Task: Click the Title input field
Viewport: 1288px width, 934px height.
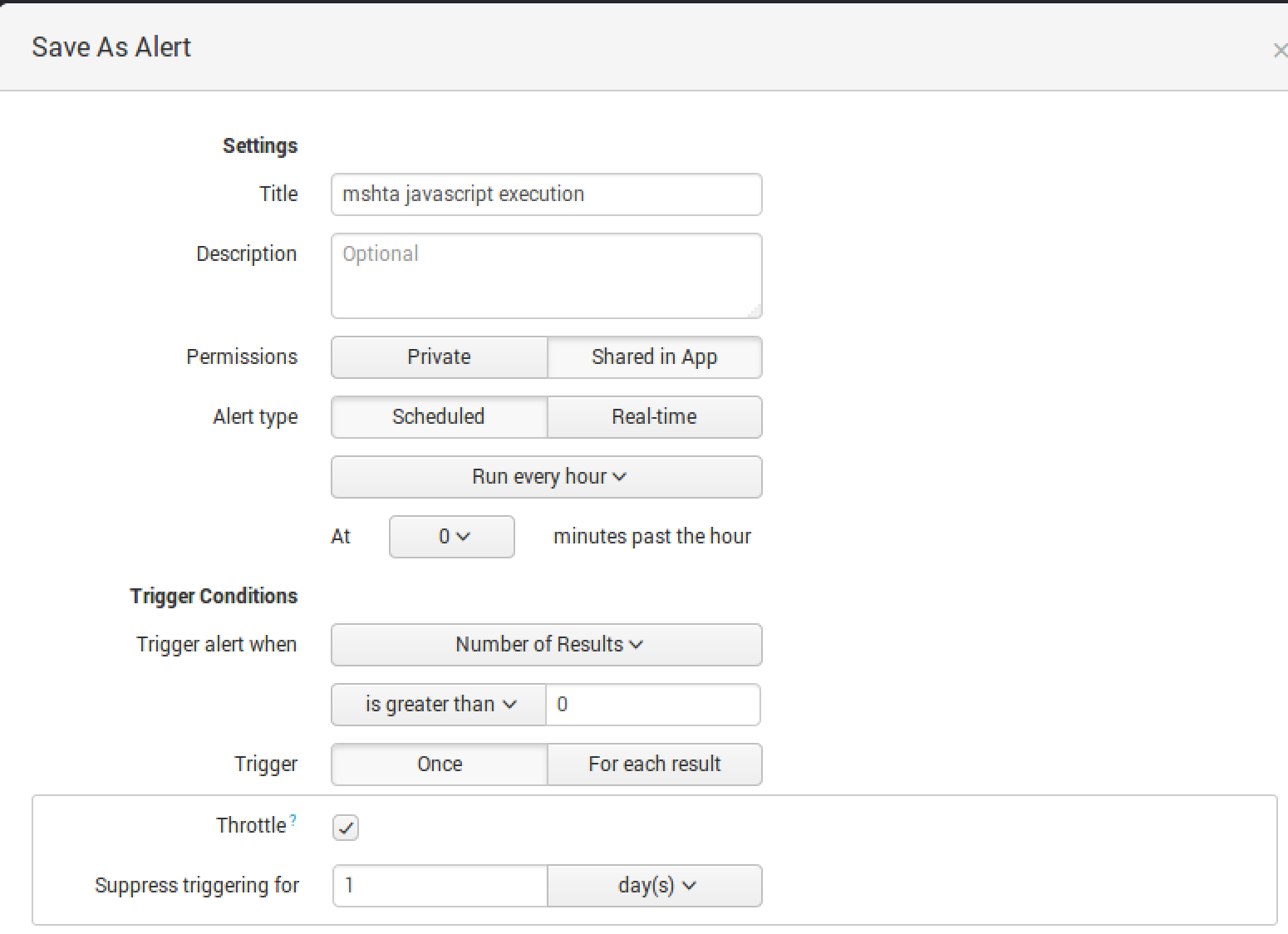Action: click(547, 194)
